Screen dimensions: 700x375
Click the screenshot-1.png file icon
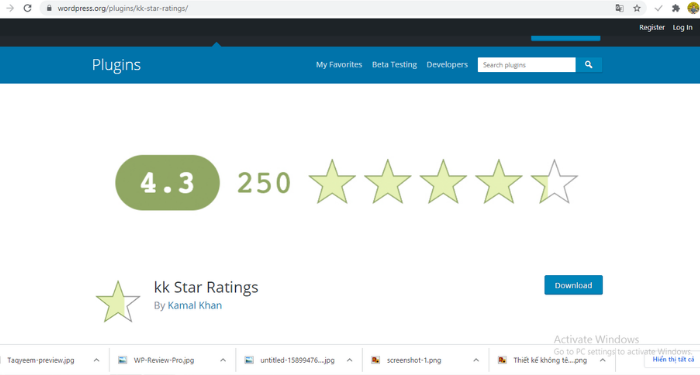click(375, 360)
